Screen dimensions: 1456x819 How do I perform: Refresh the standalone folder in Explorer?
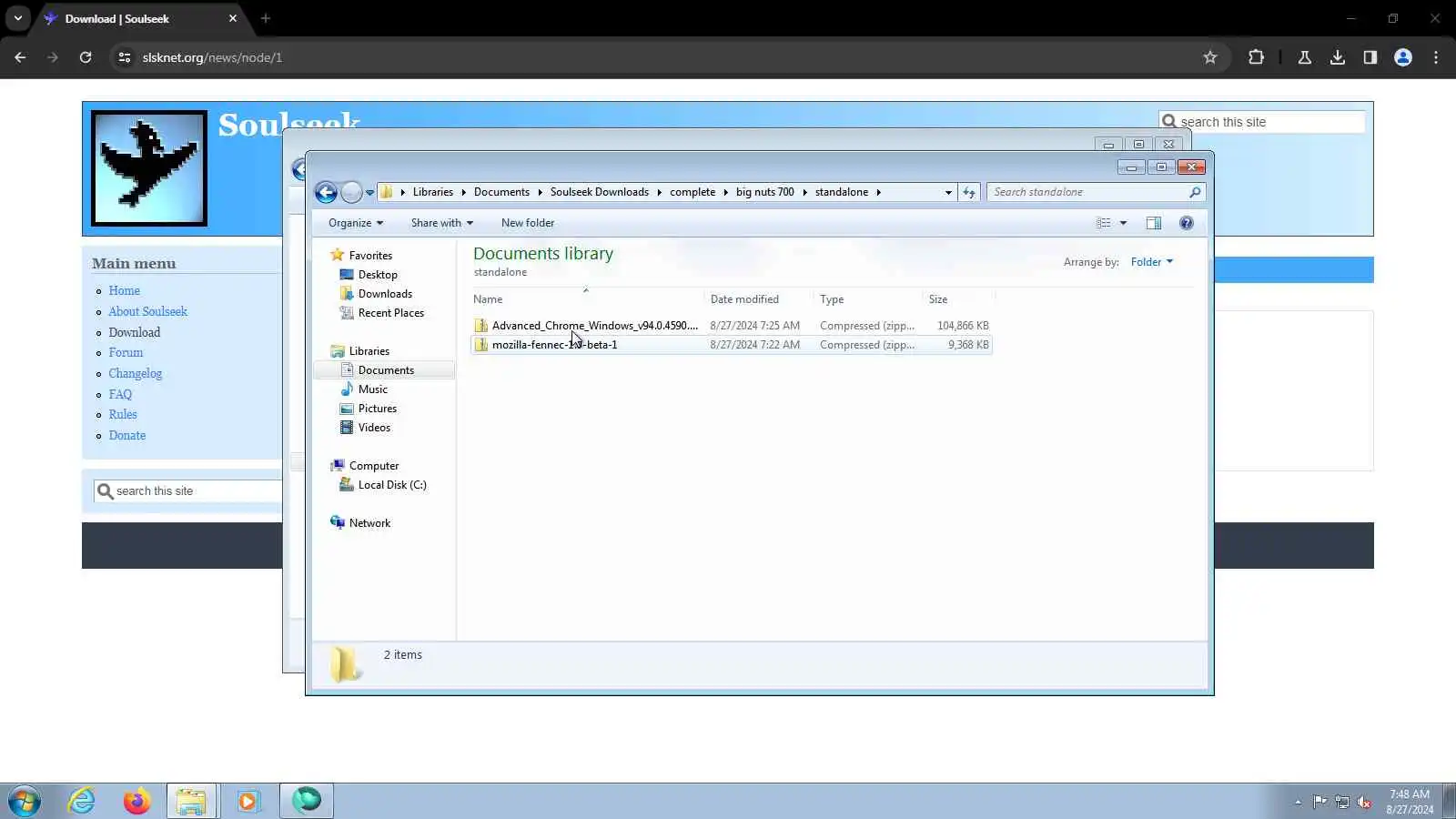[969, 192]
